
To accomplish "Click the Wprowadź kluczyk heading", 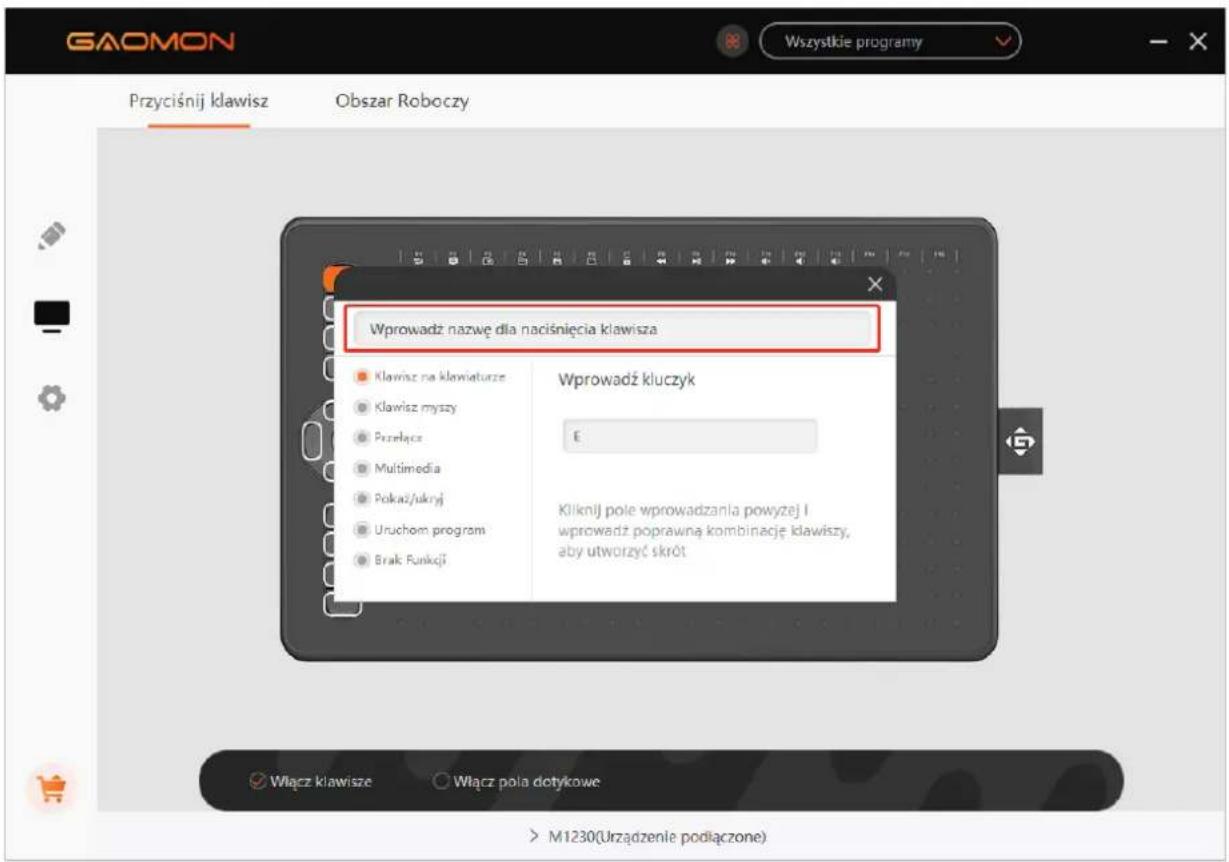I will click(x=626, y=380).
